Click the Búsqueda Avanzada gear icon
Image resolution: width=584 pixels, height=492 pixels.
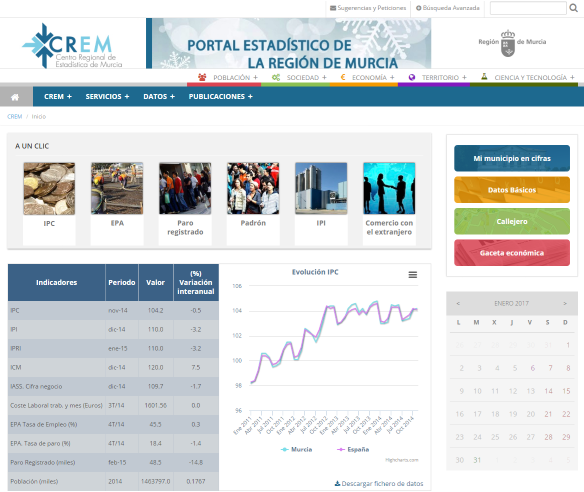(x=418, y=8)
